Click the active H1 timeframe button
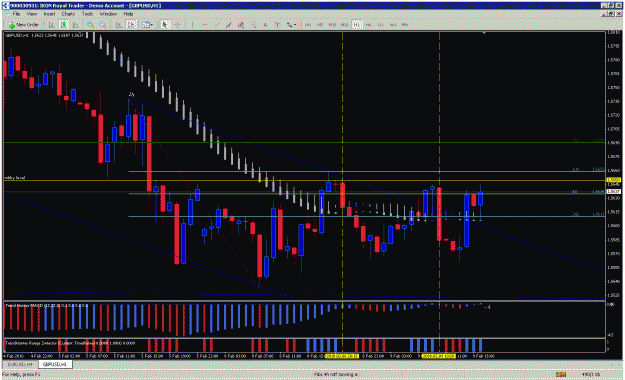 pyautogui.click(x=356, y=25)
